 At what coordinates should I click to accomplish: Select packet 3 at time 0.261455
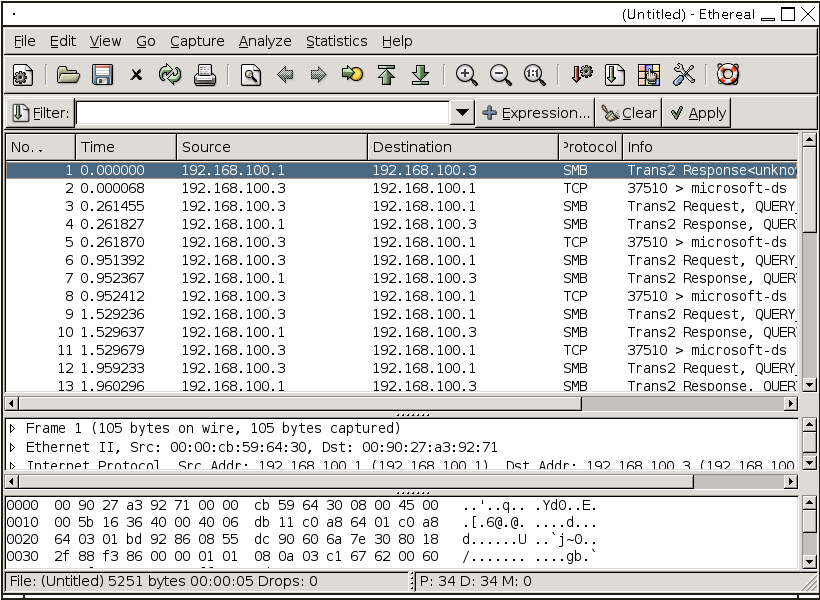402,206
